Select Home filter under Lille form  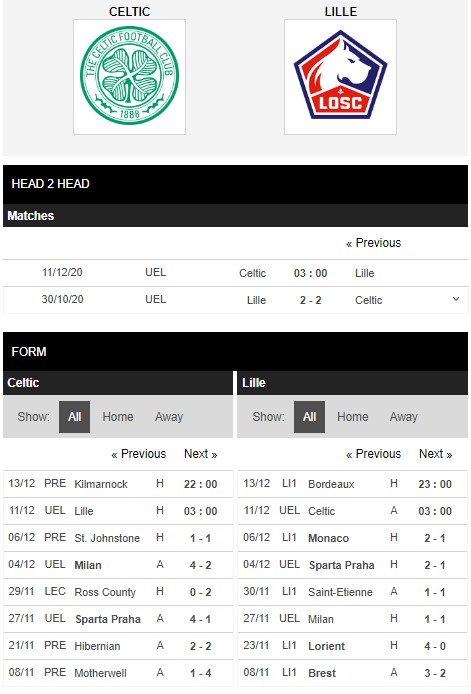coord(353,417)
